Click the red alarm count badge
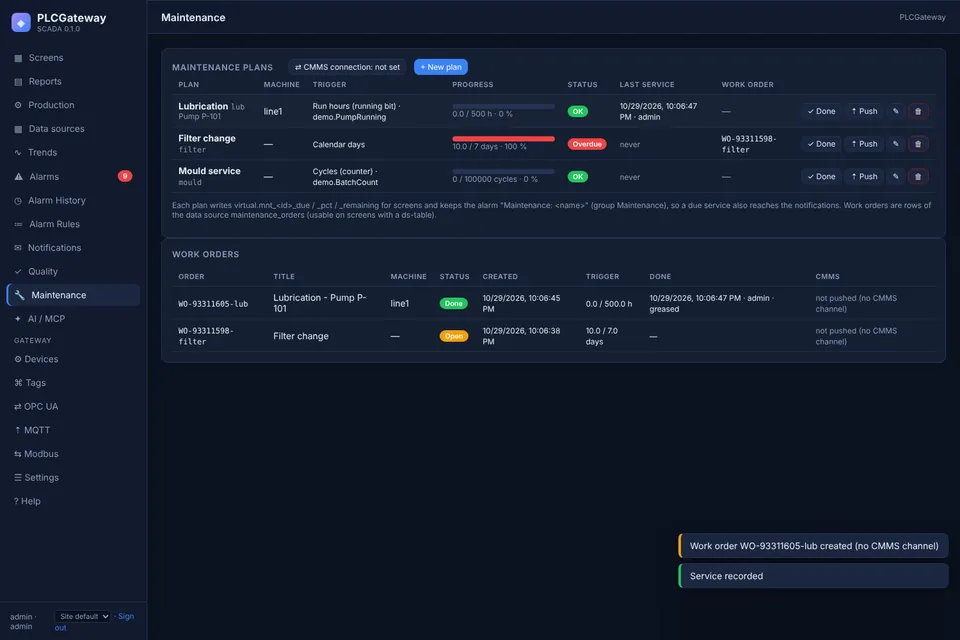960x640 pixels. click(x=125, y=176)
